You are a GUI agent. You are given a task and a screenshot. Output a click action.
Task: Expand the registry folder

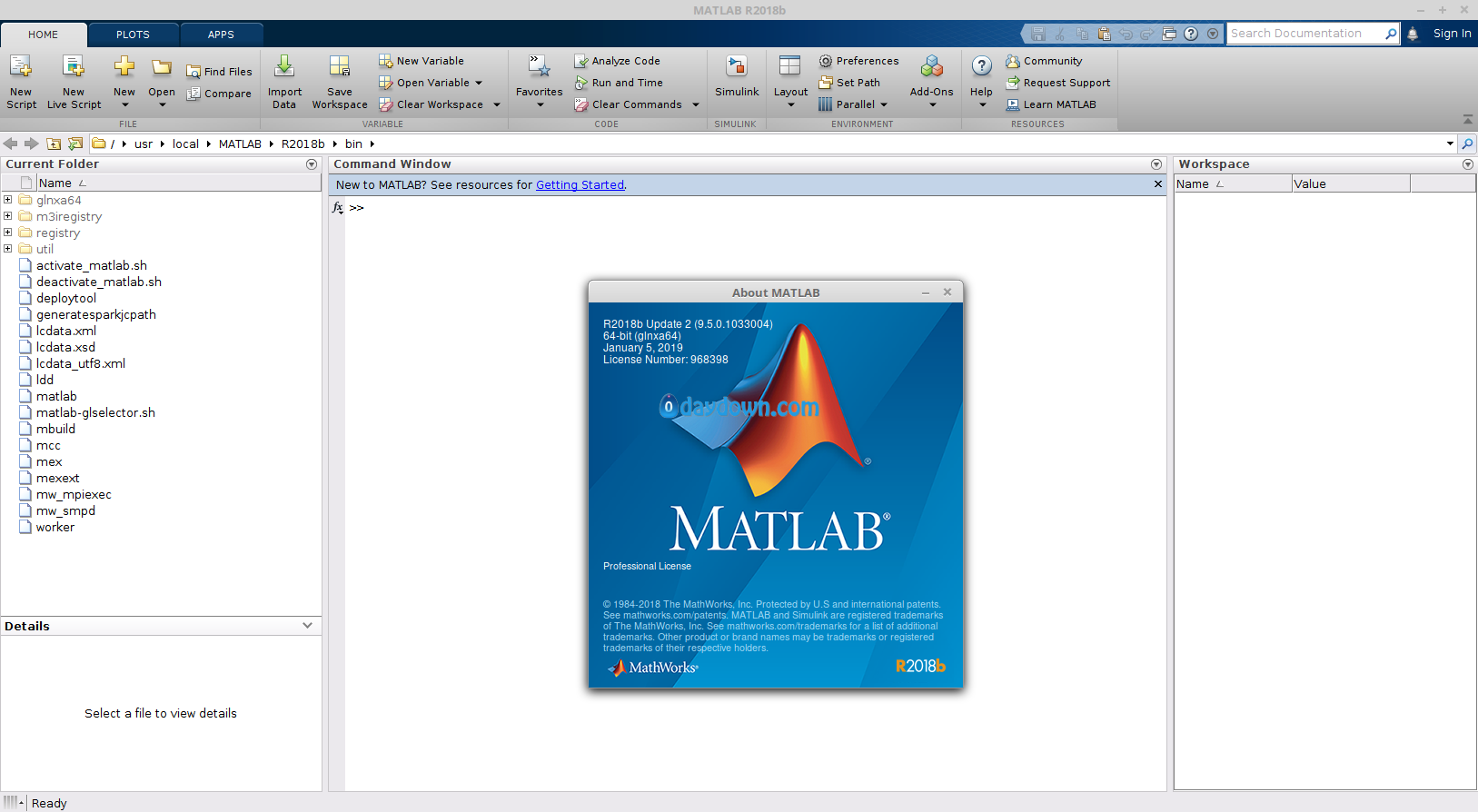(8, 233)
